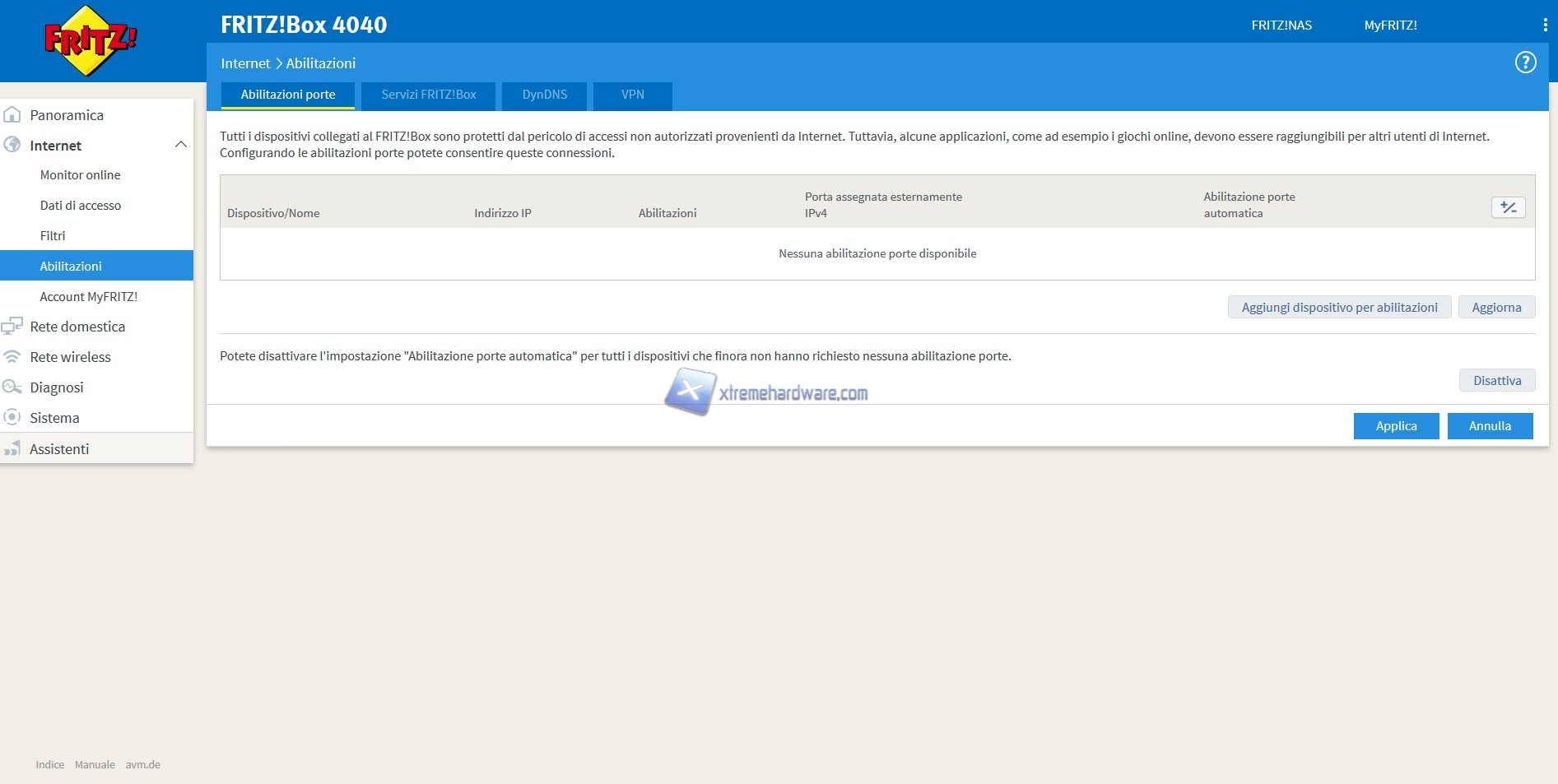The image size is (1558, 784).
Task: Click the table column settings icon
Action: click(1508, 207)
